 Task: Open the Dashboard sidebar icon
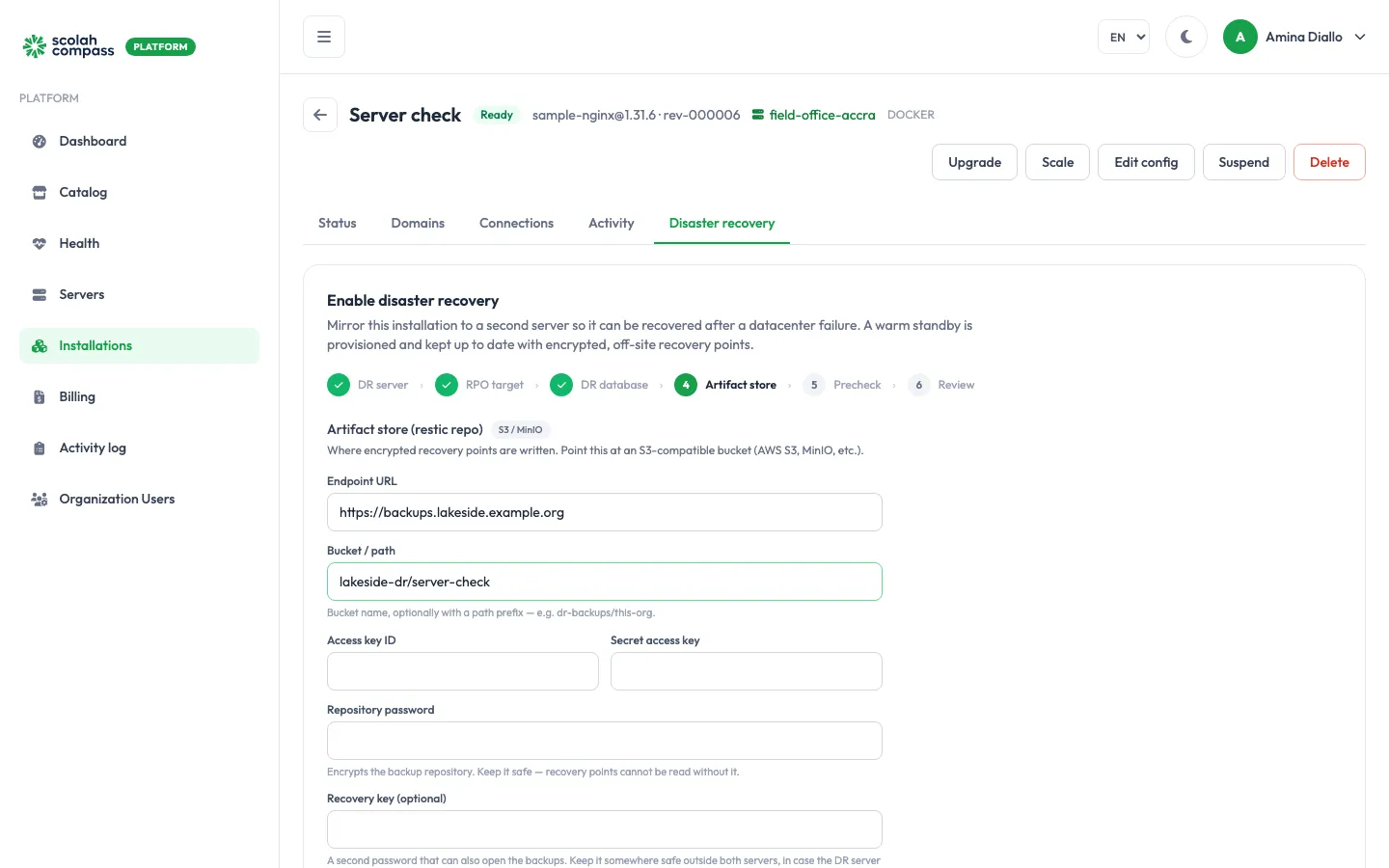40,141
